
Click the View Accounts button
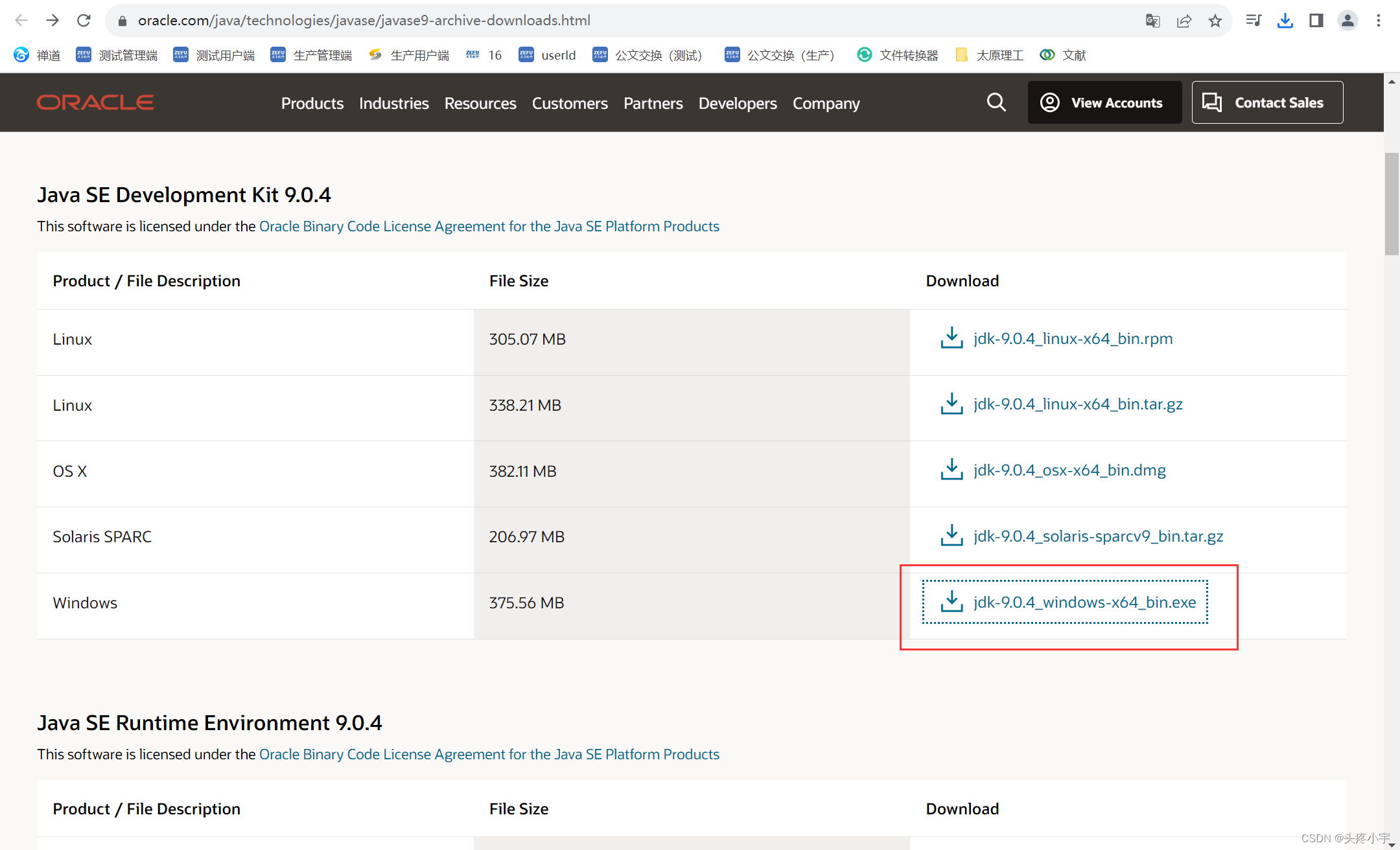[1104, 102]
